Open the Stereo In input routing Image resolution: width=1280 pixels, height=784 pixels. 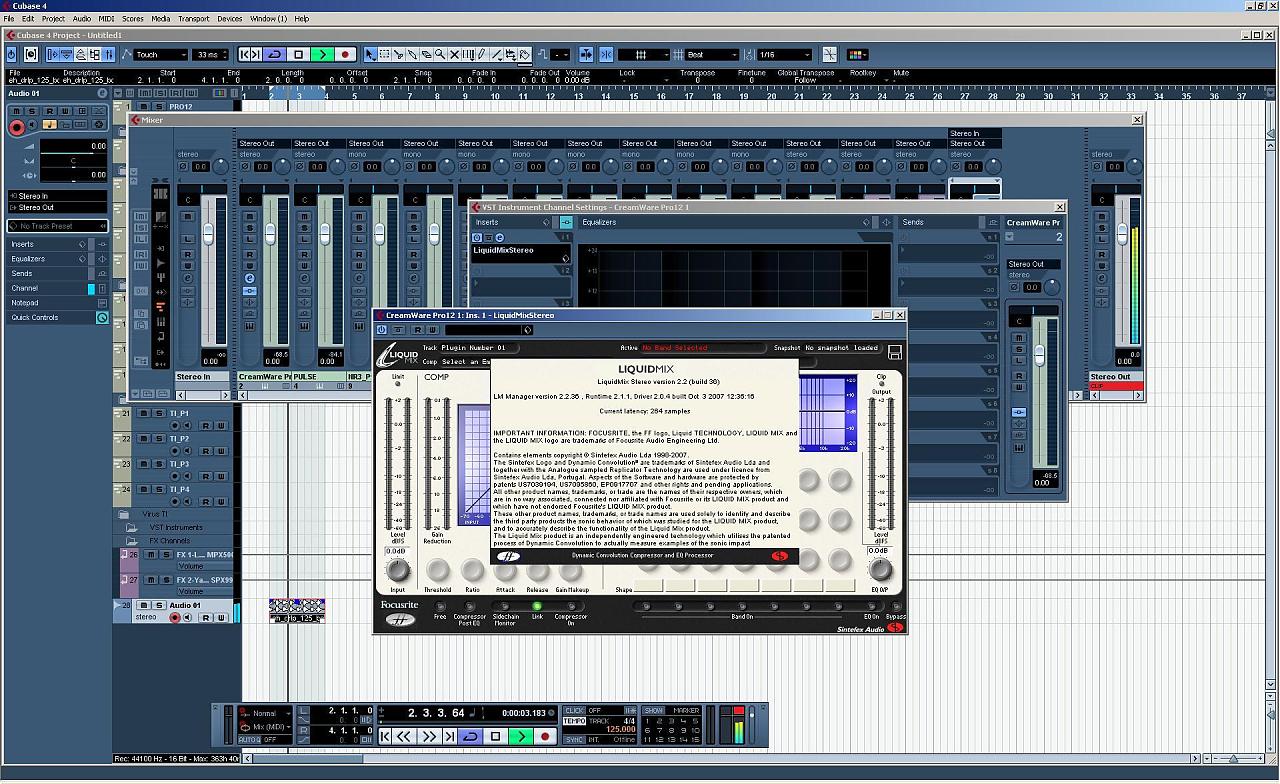pyautogui.click(x=57, y=196)
